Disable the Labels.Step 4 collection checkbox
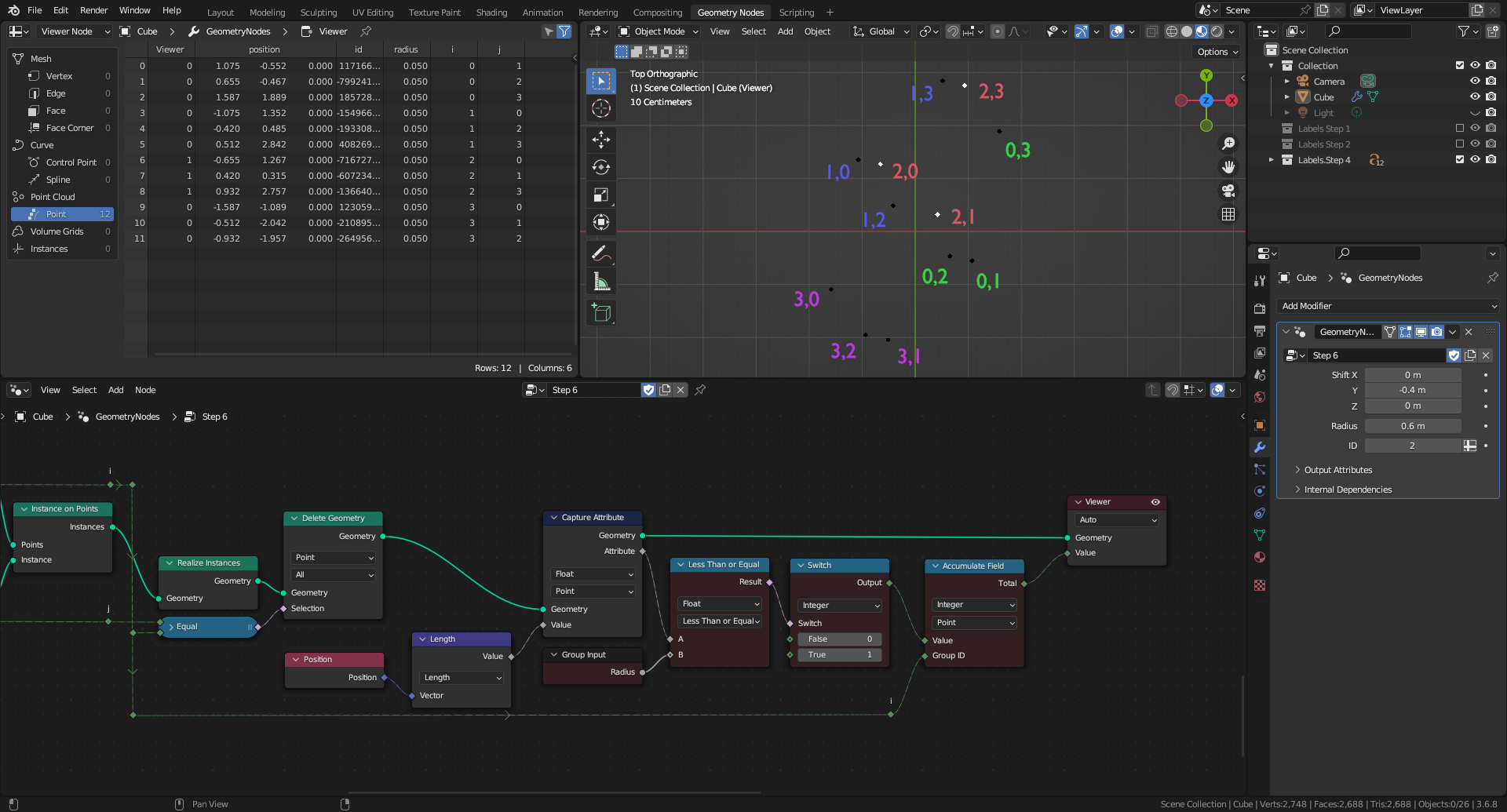This screenshot has height=812, width=1507. [x=1460, y=160]
